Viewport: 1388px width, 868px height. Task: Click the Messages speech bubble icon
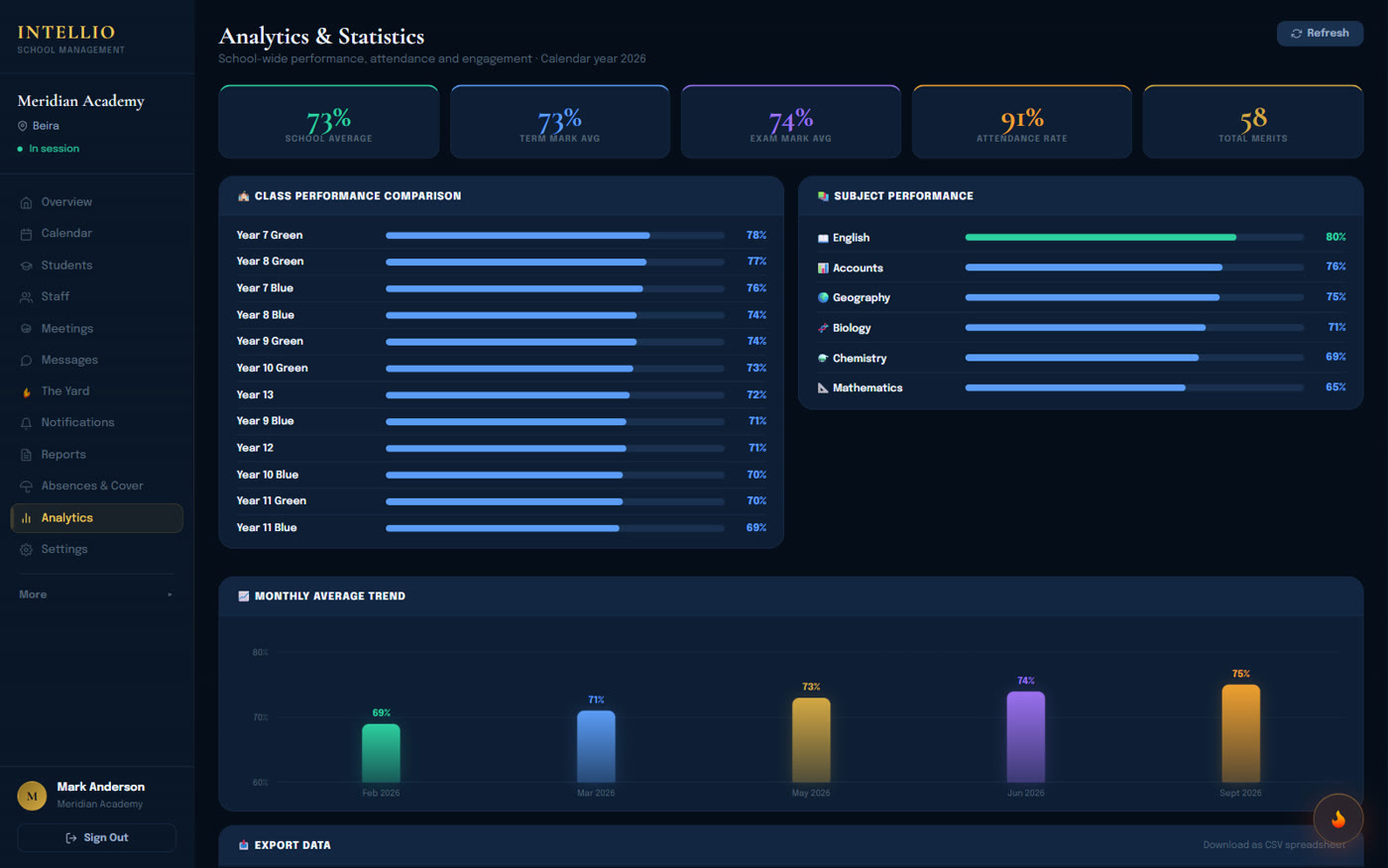(26, 361)
